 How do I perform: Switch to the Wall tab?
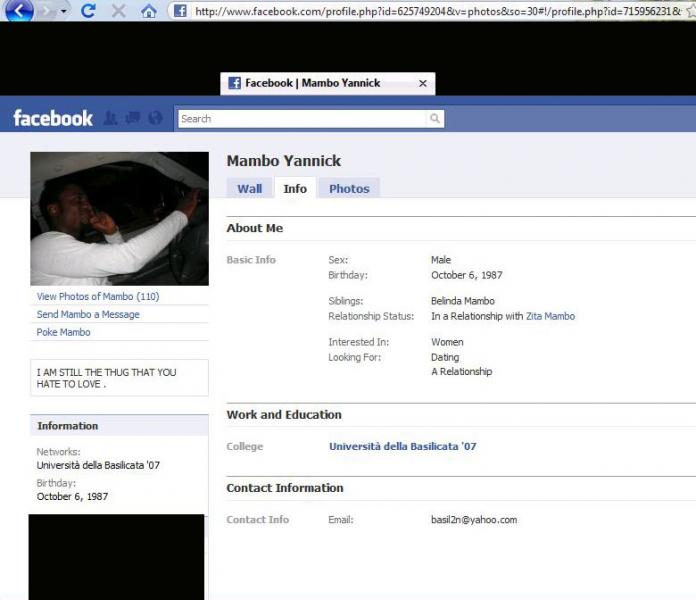tap(249, 188)
